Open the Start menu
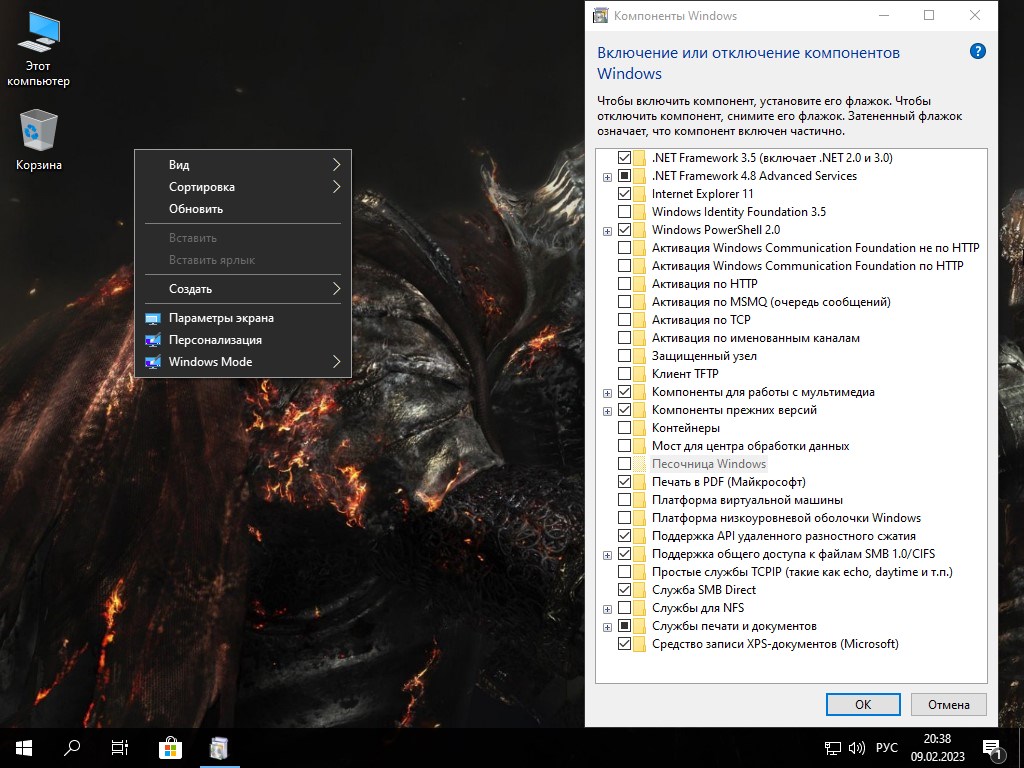Image resolution: width=1024 pixels, height=768 pixels. 22,747
